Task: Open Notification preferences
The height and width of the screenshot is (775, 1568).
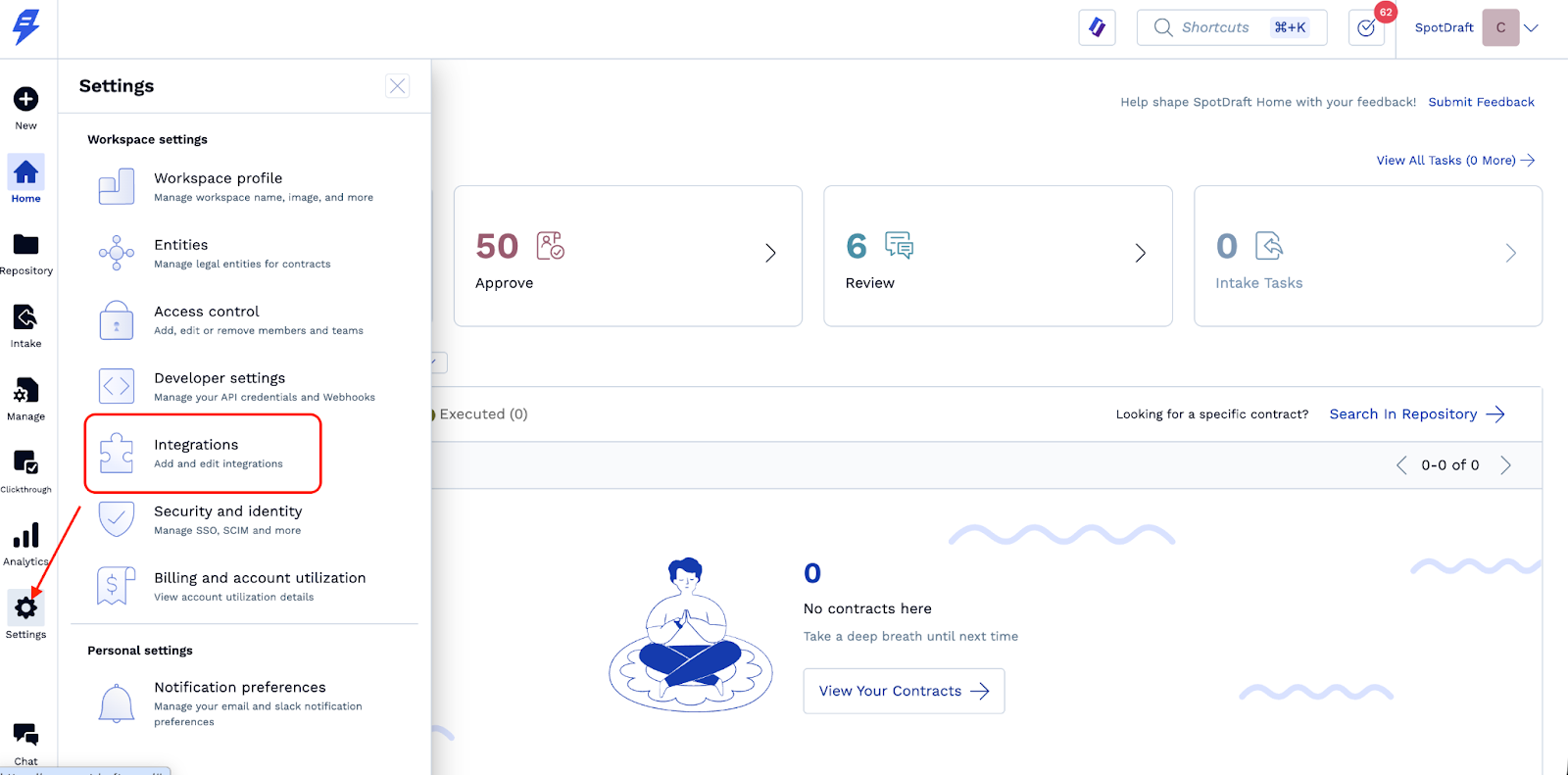Action: click(x=245, y=703)
